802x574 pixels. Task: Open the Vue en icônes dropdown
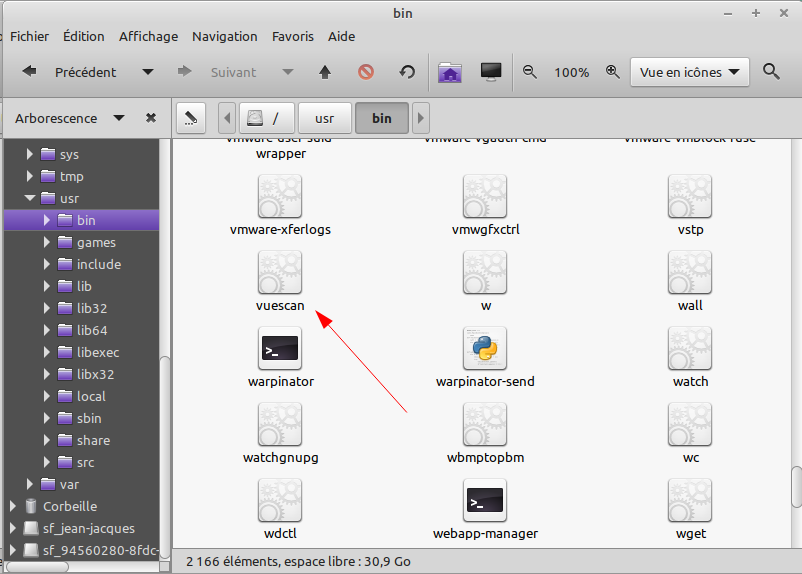pyautogui.click(x=690, y=72)
